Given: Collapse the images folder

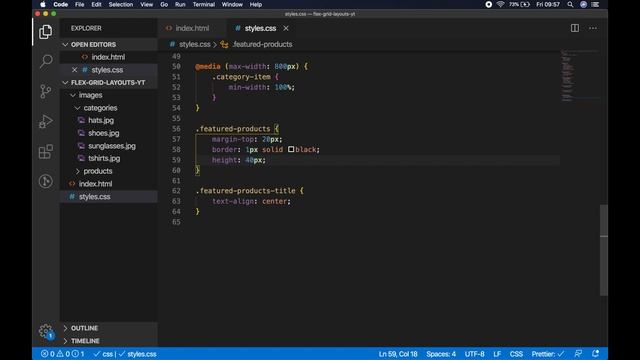Looking at the screenshot, I should point(73,95).
